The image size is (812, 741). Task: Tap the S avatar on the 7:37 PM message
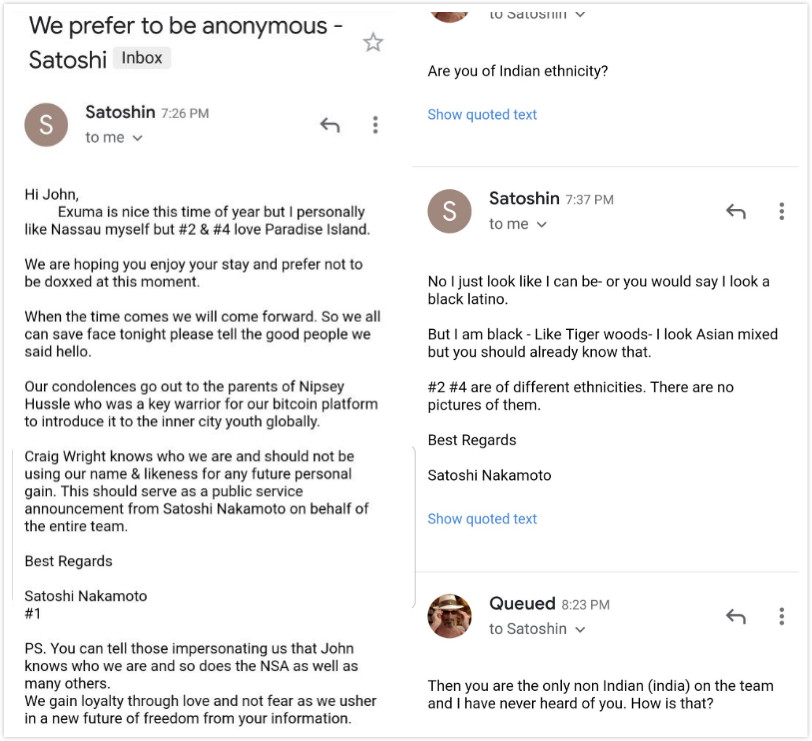click(x=449, y=211)
